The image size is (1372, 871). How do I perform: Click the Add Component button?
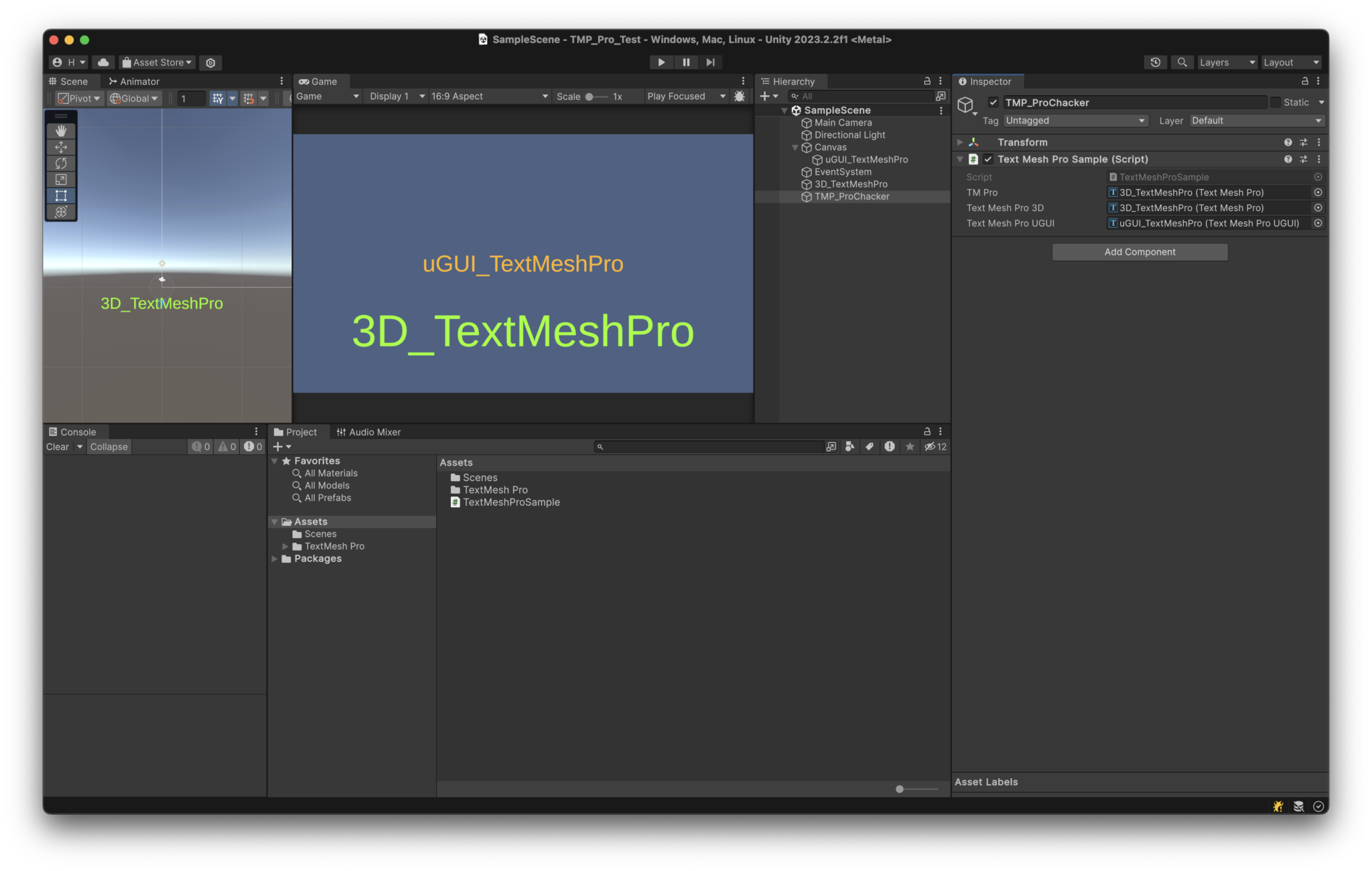click(1140, 251)
